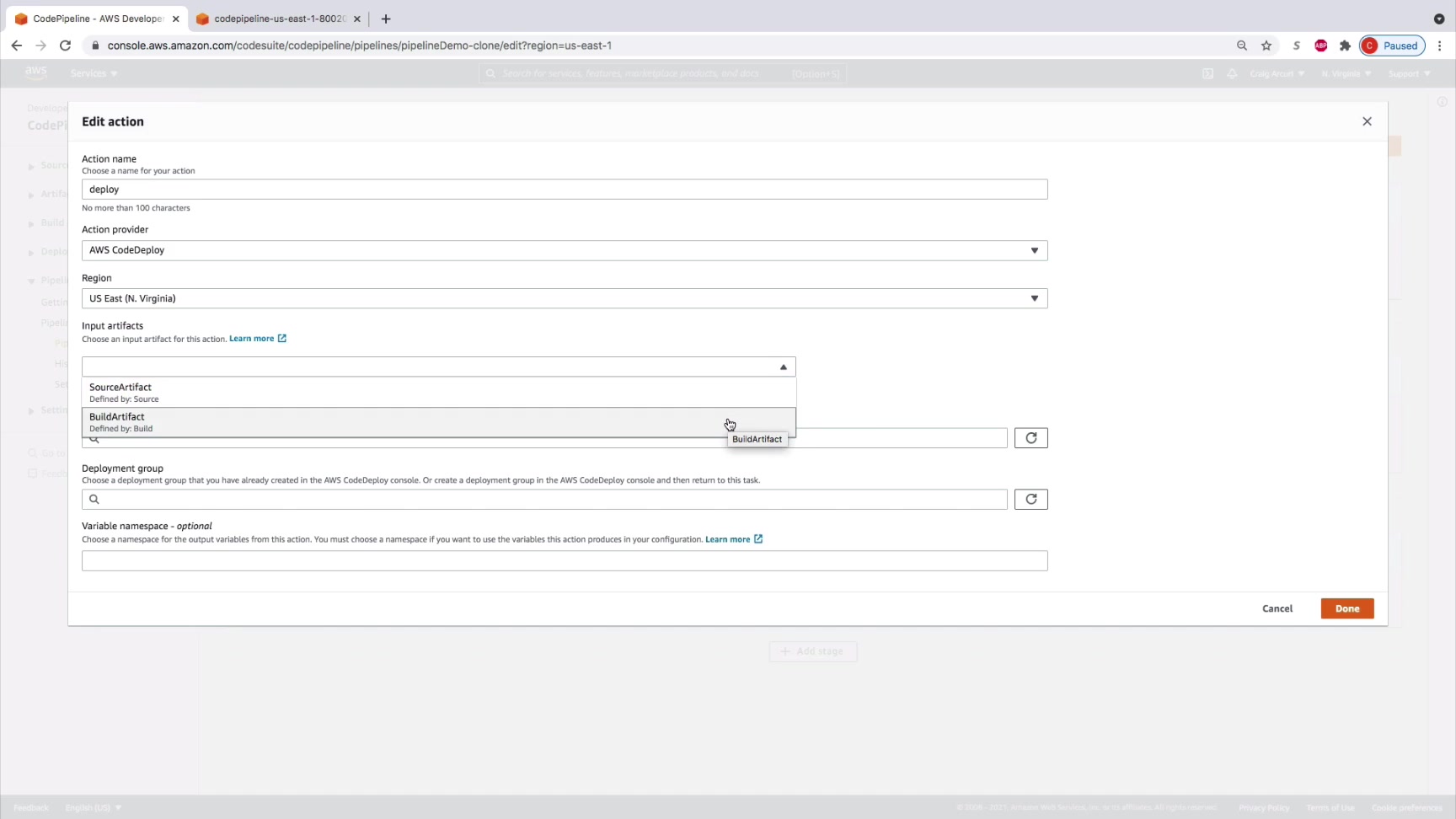Refresh the Deployment group list
Viewport: 1456px width, 819px height.
pyautogui.click(x=1030, y=500)
